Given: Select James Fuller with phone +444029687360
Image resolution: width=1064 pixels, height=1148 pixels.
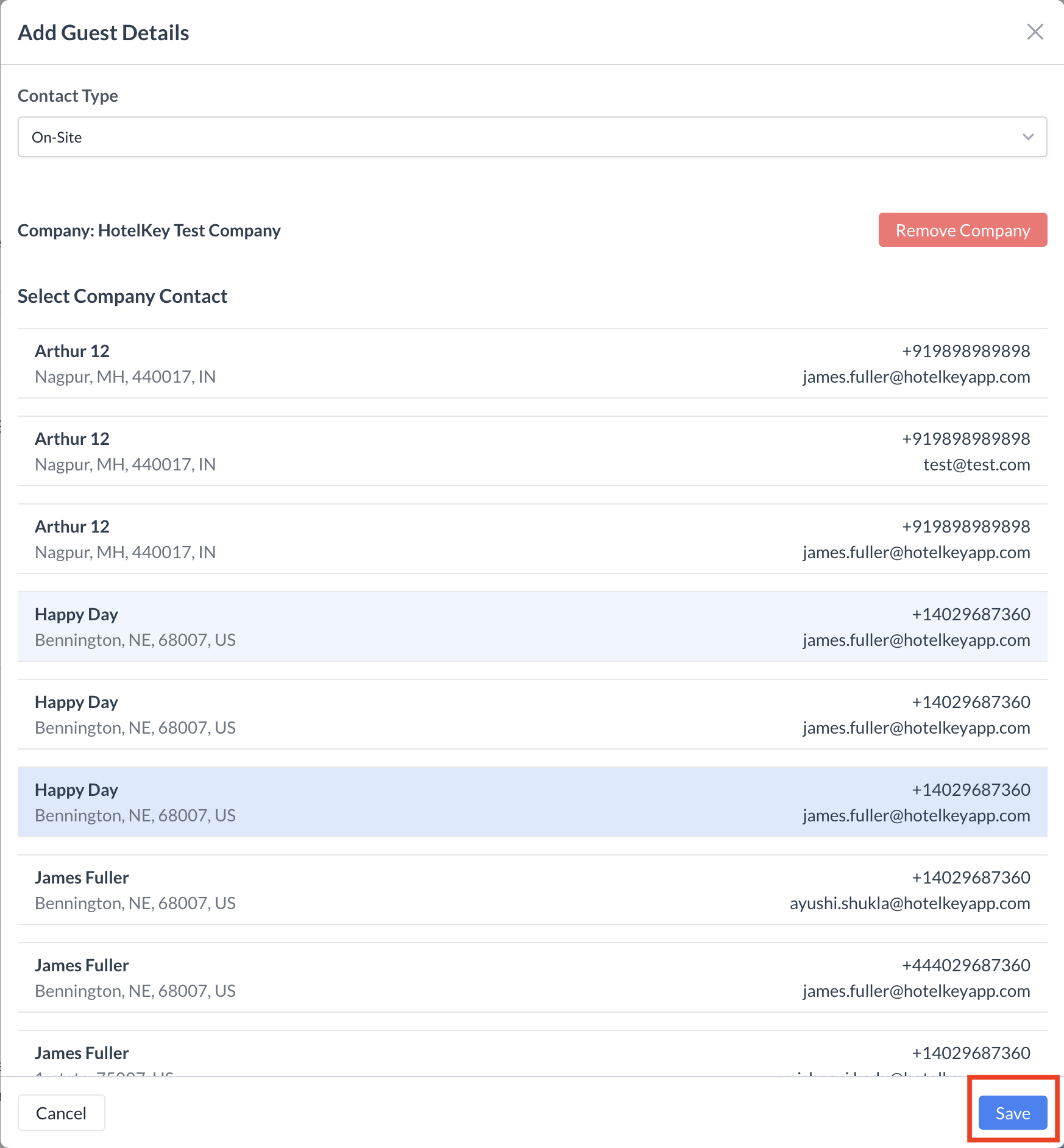Looking at the screenshot, I should coord(531,978).
